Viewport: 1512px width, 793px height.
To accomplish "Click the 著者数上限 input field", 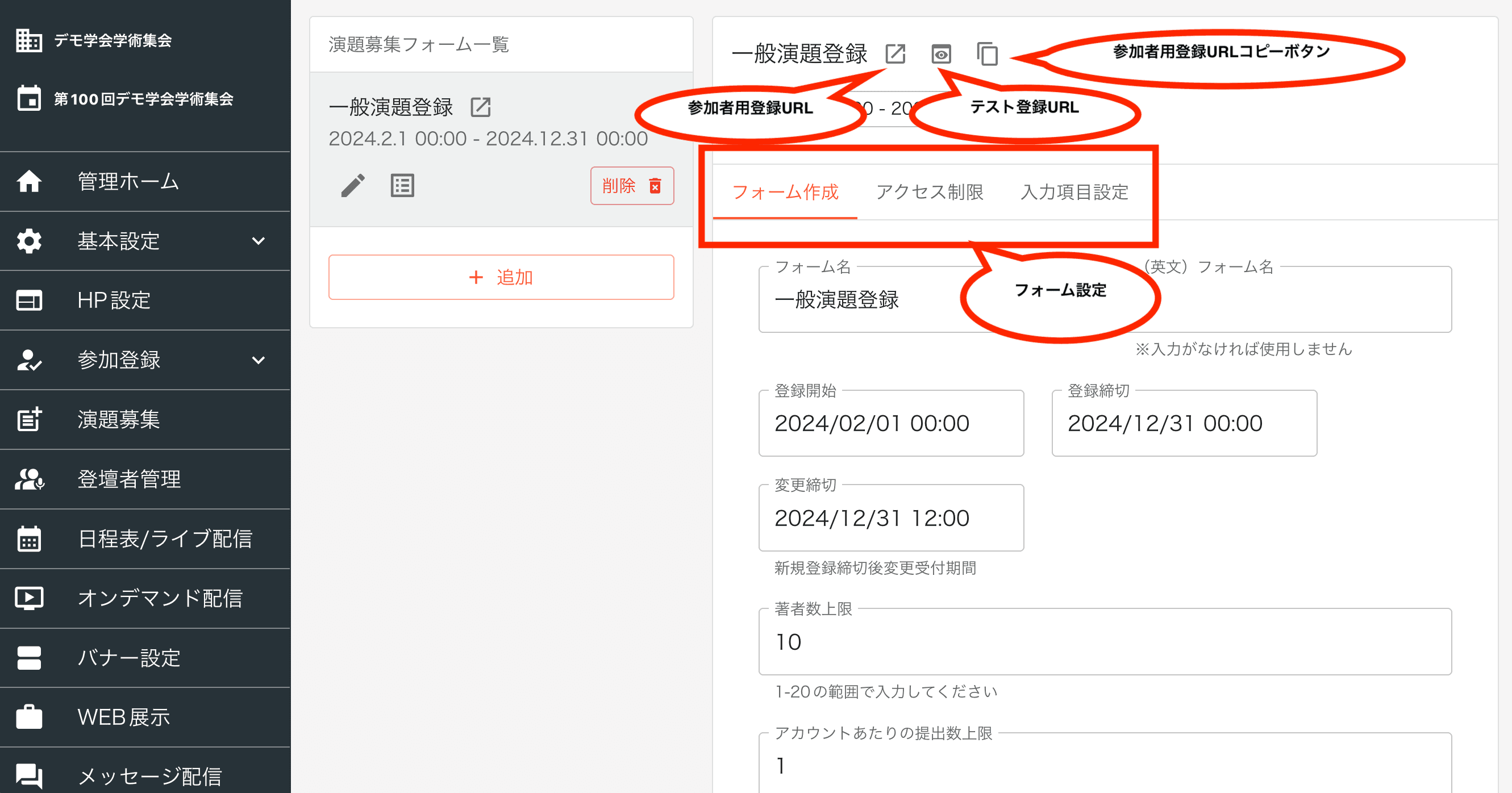I will pos(1105,641).
